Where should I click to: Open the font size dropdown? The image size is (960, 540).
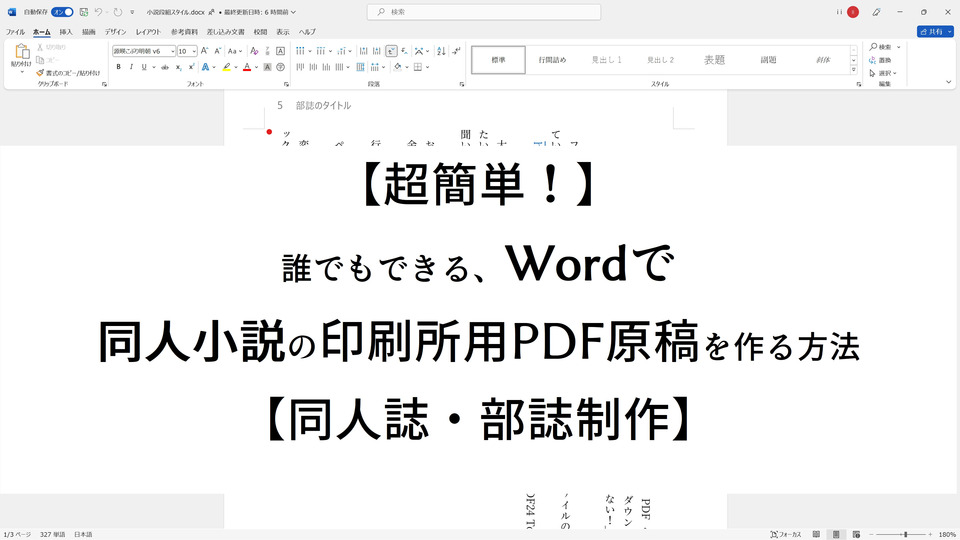coord(194,51)
